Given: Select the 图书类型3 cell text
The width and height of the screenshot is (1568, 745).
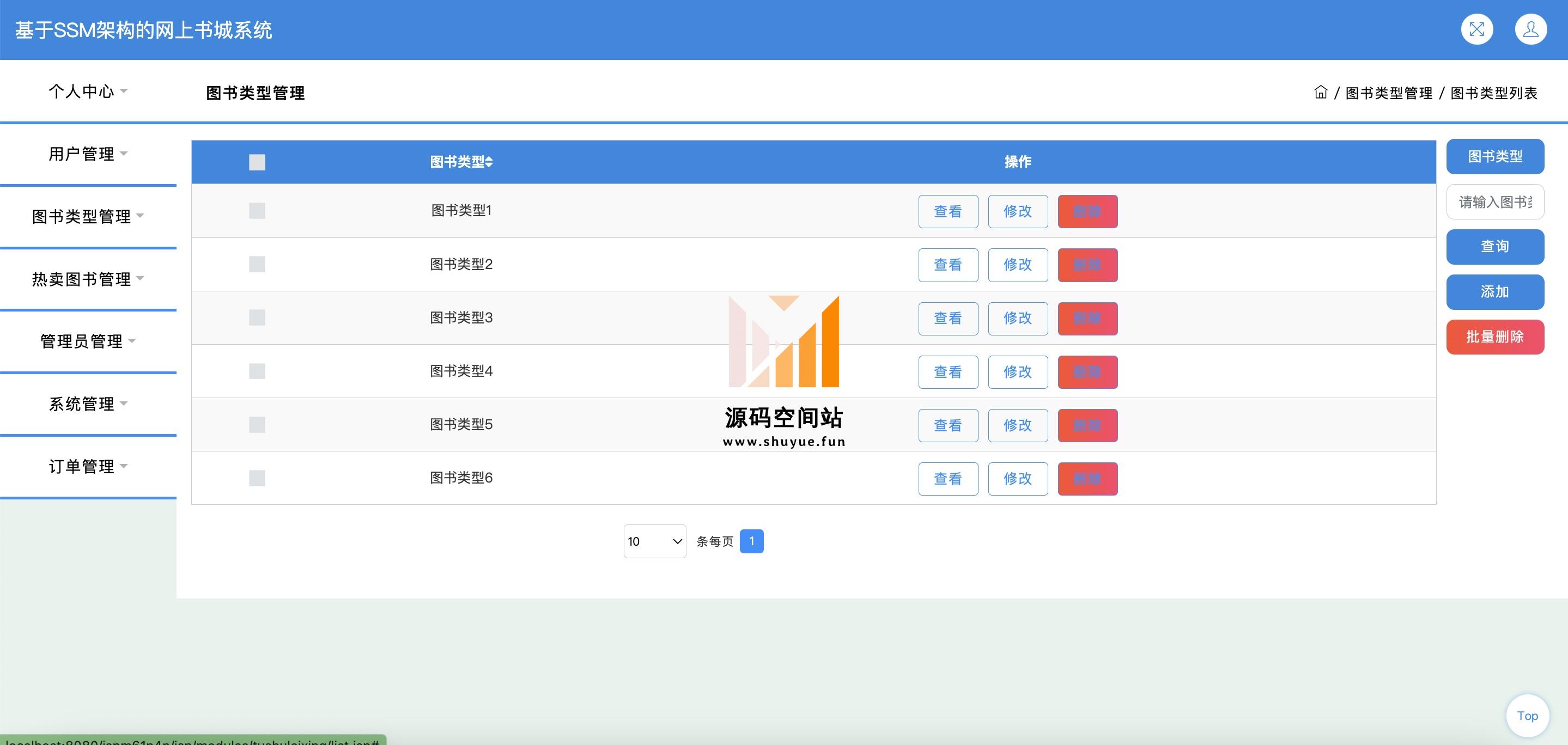Looking at the screenshot, I should [461, 317].
